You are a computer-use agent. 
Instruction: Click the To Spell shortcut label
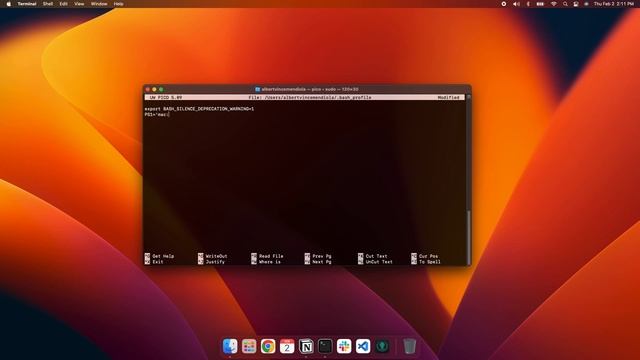[x=429, y=262]
